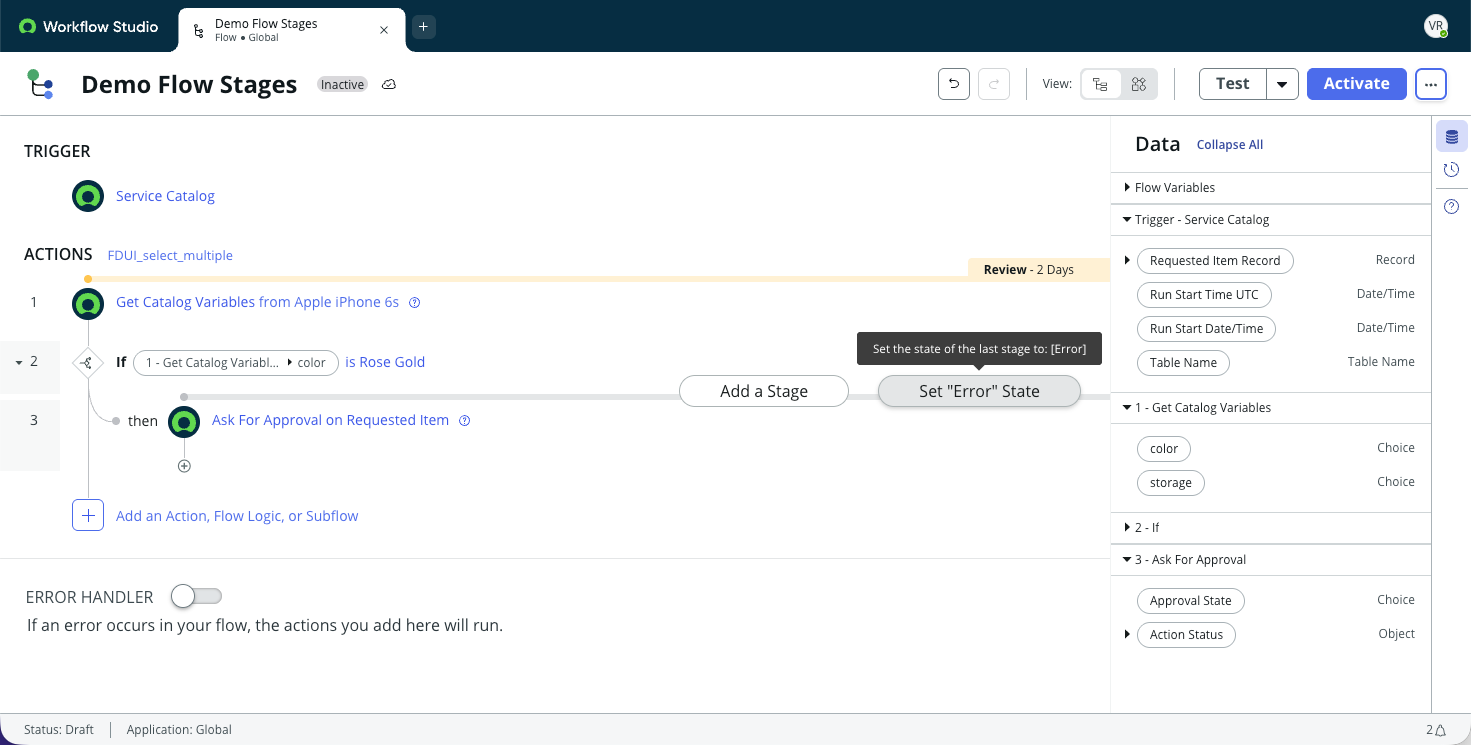Switch to diagram view icon
Image resolution: width=1471 pixels, height=745 pixels.
(x=1138, y=84)
